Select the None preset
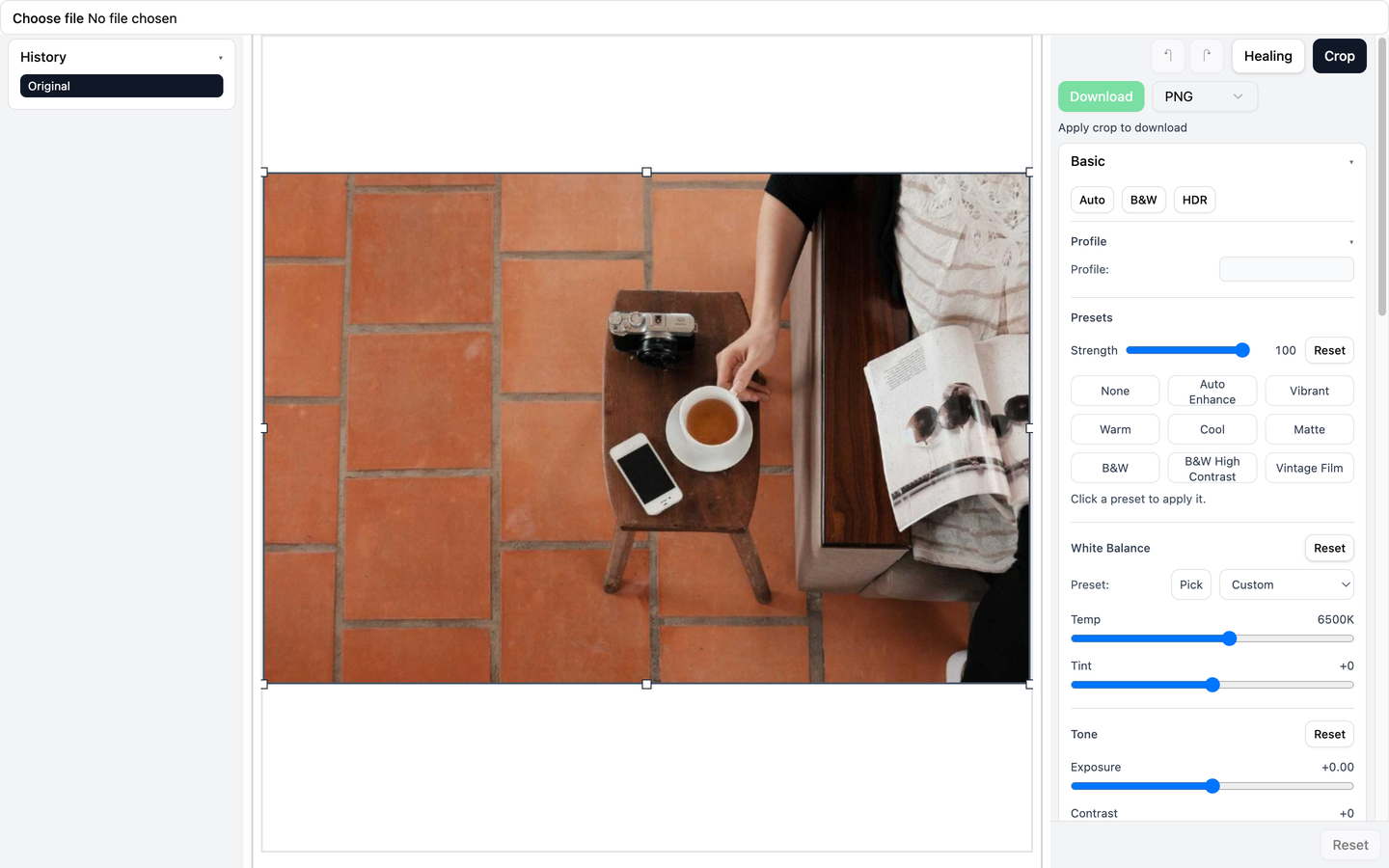This screenshot has width=1389, height=868. tap(1115, 391)
